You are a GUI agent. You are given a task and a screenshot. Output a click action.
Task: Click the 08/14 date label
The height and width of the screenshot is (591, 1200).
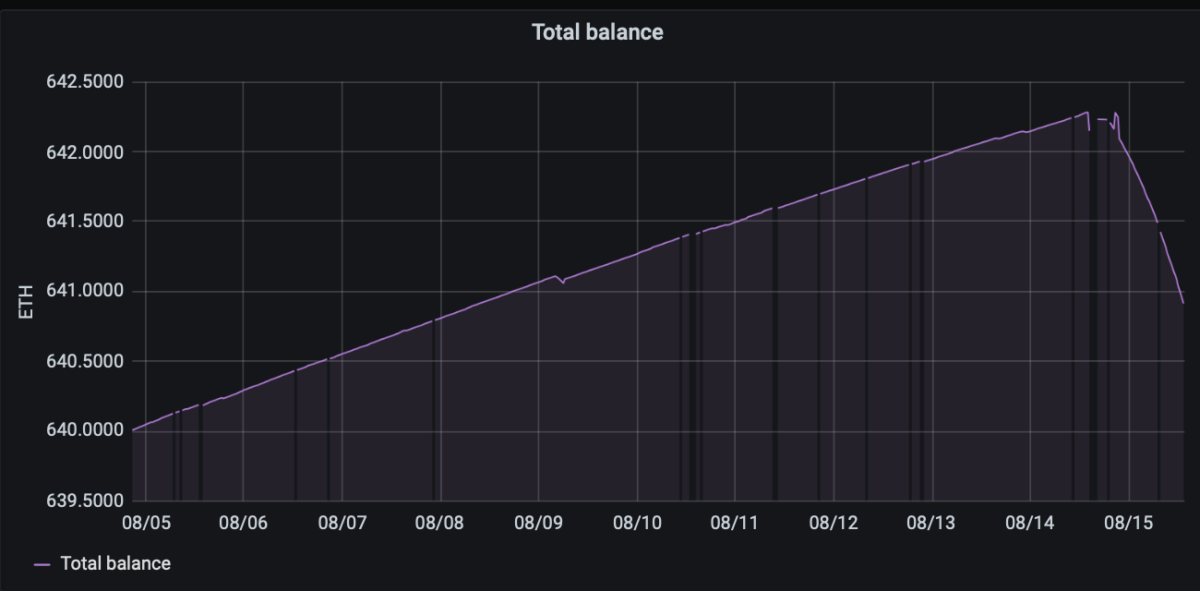[x=1031, y=522]
